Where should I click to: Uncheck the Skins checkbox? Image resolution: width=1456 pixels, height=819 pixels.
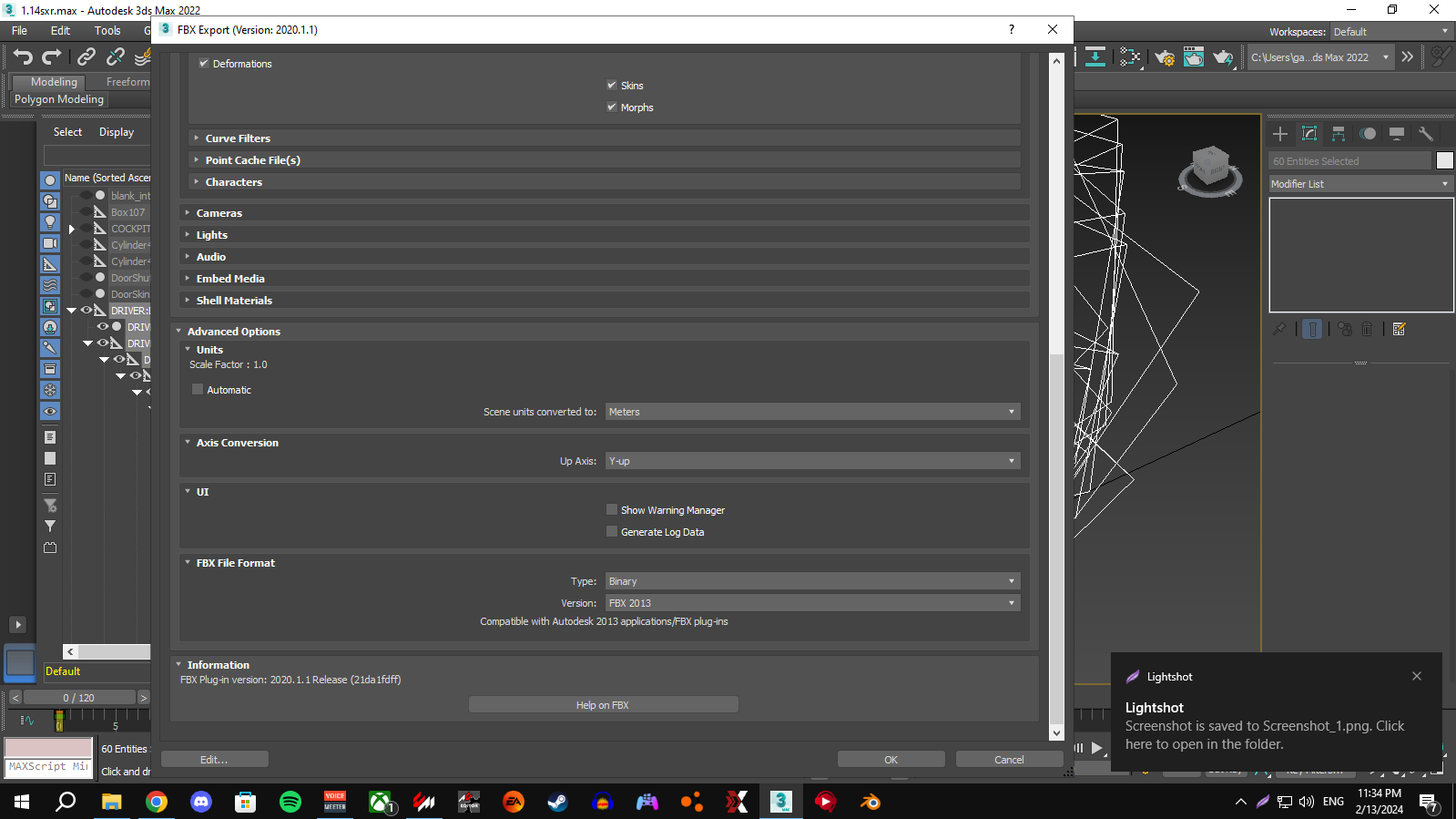point(612,85)
